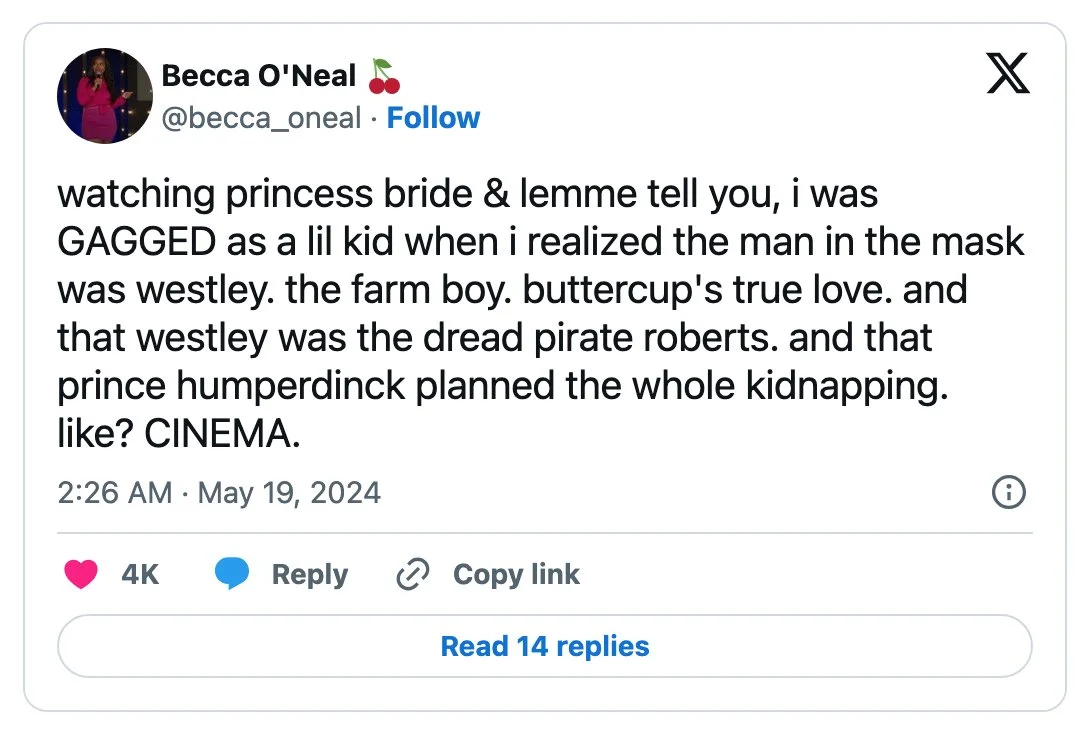Screen dimensions: 1084x730
Task: Click the 2:26 AM time text
Action: tap(115, 493)
